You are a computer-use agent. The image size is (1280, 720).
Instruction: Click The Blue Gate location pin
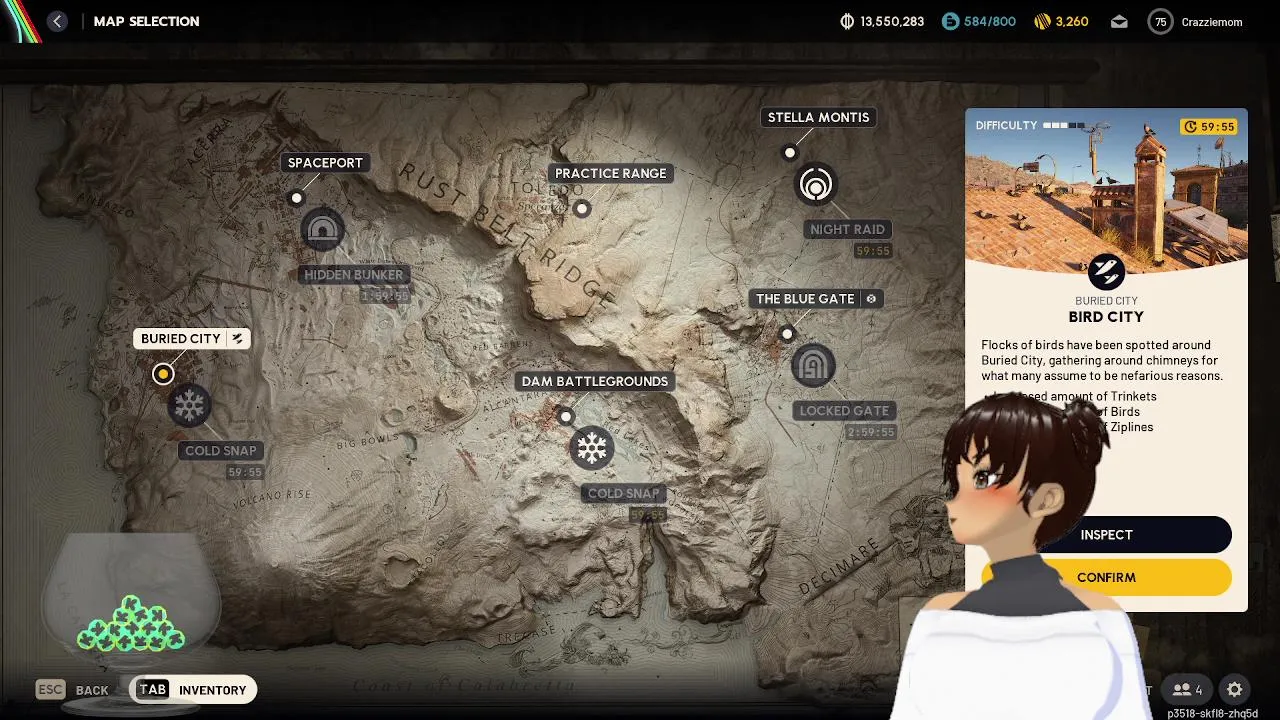click(787, 334)
